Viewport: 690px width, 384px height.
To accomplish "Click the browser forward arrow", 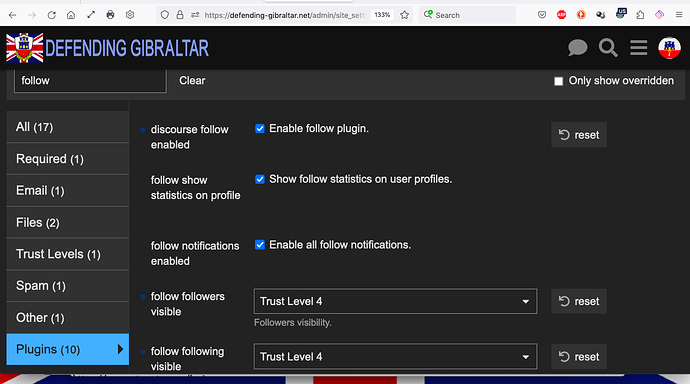I will tap(32, 15).
